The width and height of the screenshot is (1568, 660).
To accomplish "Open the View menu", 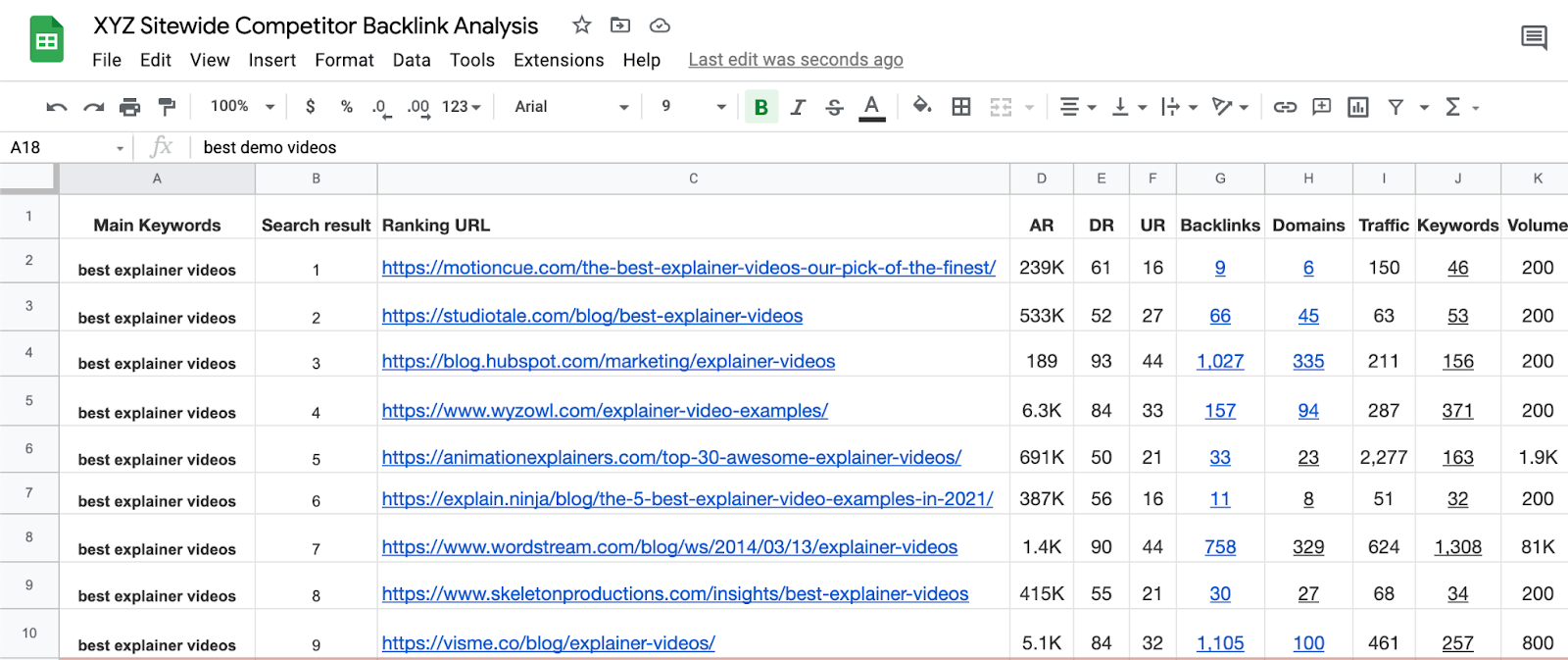I will (x=210, y=60).
